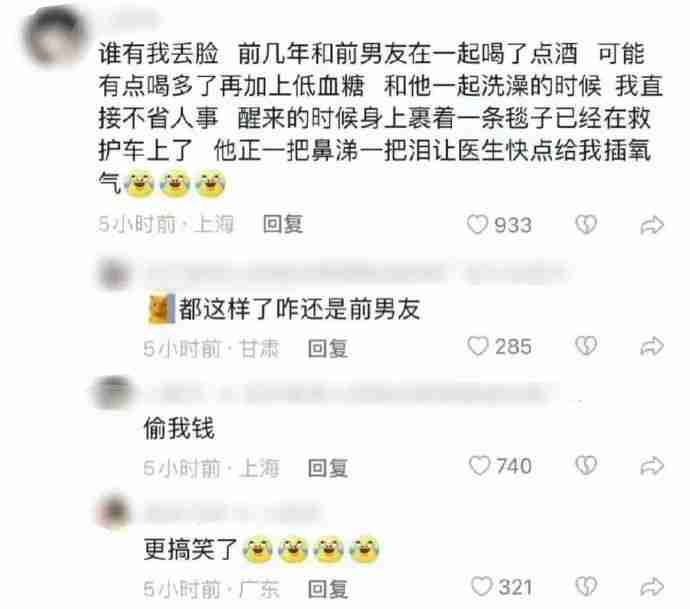Like the '偷我钱' reply with 740 likes
Viewport: 690px width, 609px height.
point(479,466)
